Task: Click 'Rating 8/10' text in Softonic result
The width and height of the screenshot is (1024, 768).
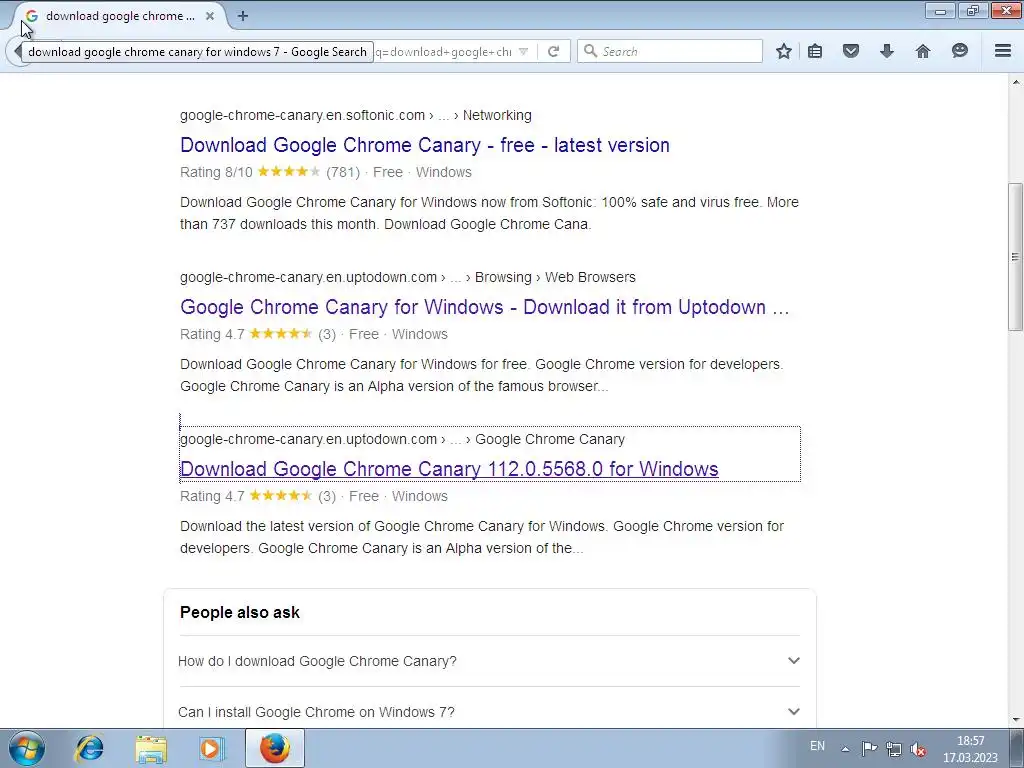Action: coord(216,172)
